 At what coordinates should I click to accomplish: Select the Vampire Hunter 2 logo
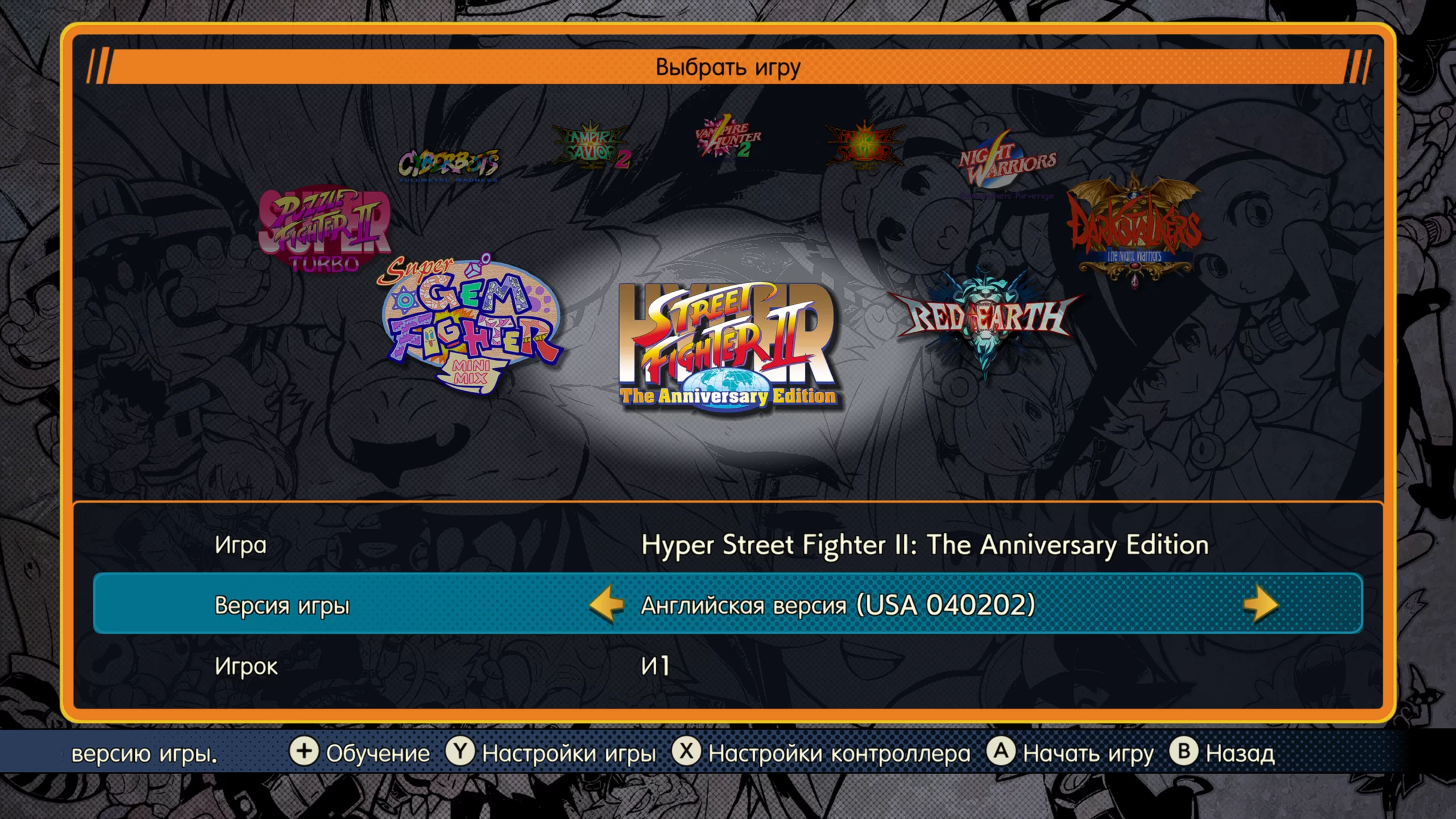tap(728, 136)
